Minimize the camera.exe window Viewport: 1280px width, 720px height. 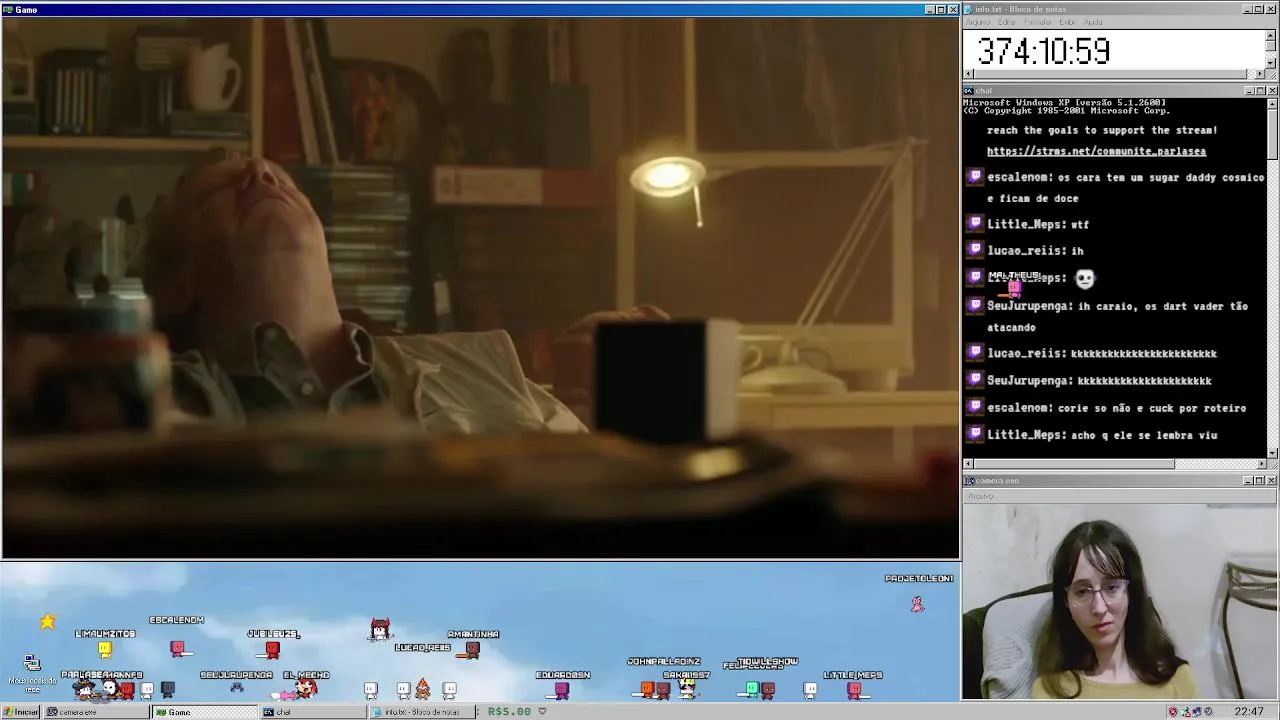1249,481
